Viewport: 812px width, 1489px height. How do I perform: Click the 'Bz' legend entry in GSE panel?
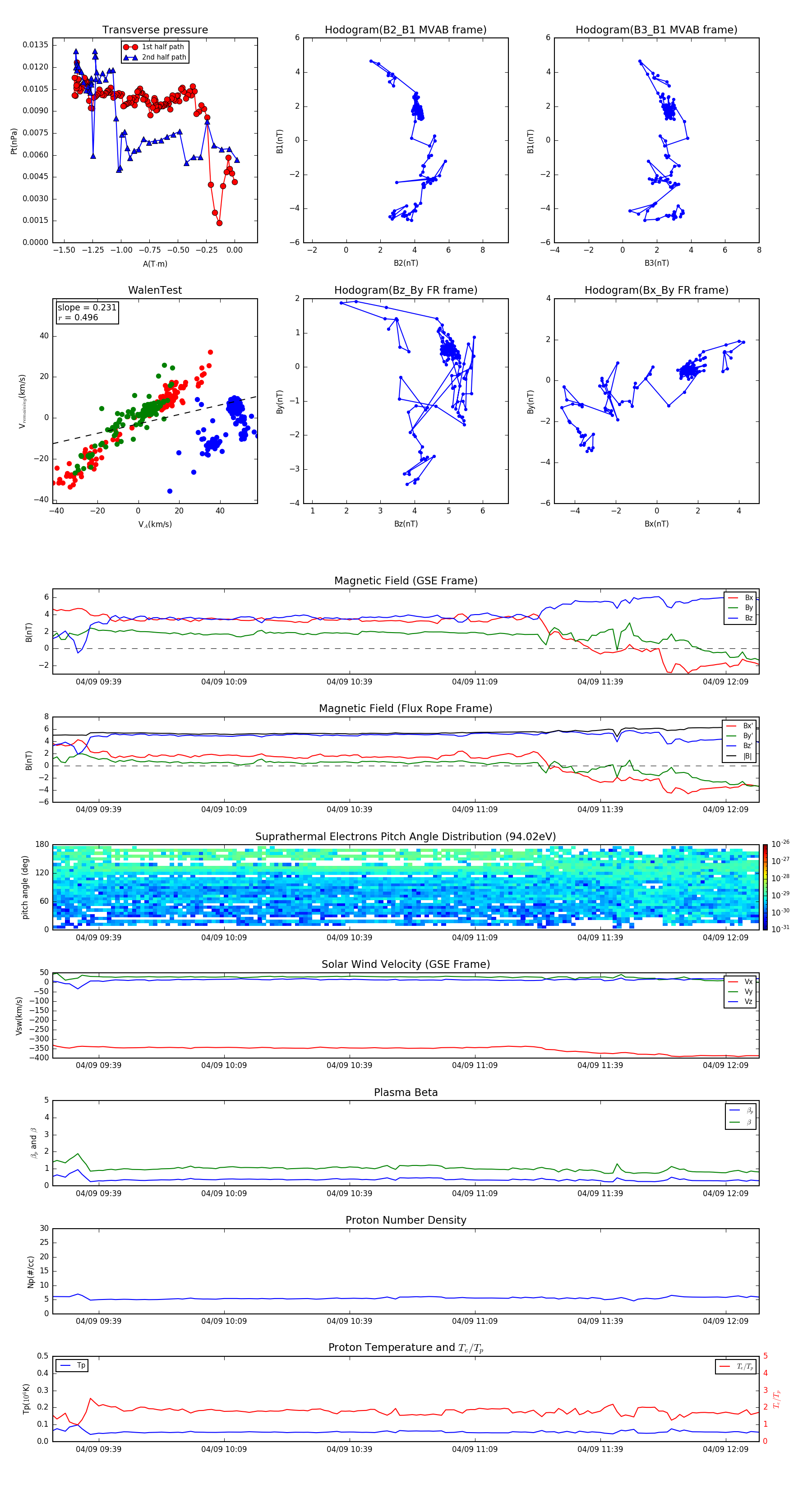coord(741,619)
